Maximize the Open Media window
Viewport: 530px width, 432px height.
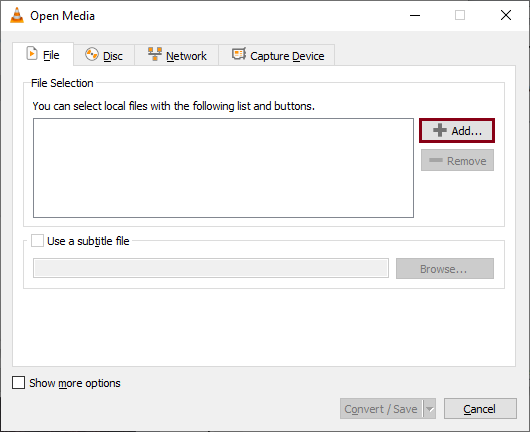click(x=460, y=15)
